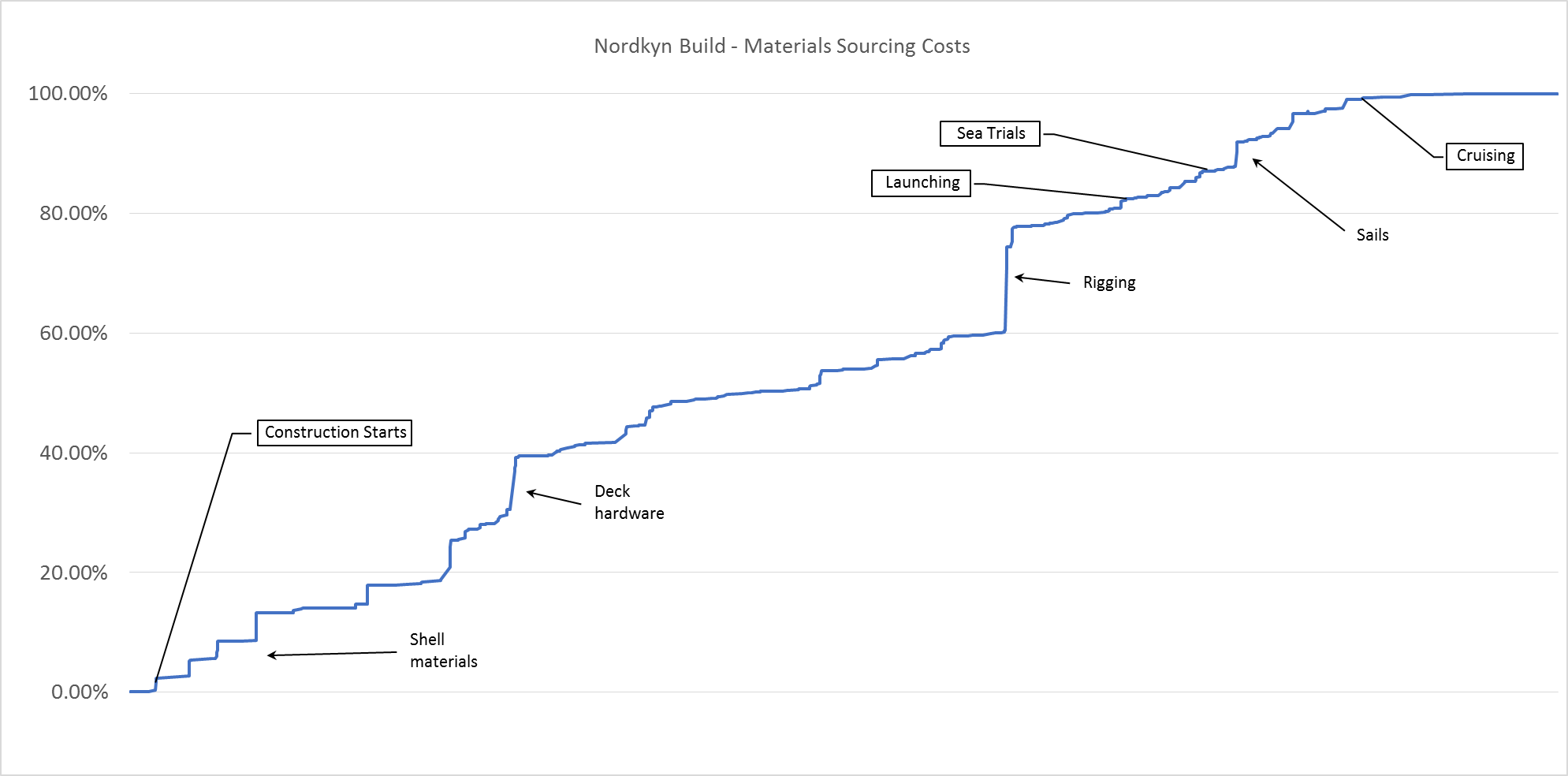Click the Cruising callout box
Viewport: 1568px width, 776px height.
(1484, 156)
